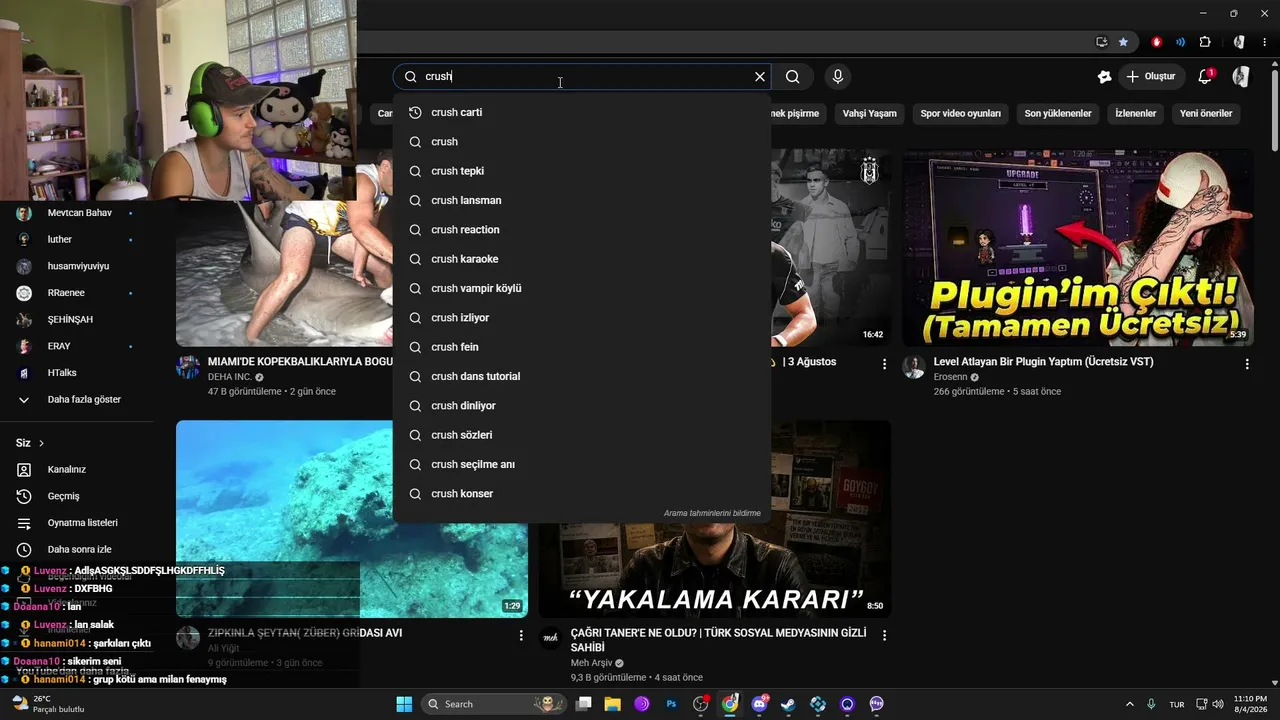This screenshot has width=1280, height=720.
Task: Open 'Geçmiş' watch history
Action: 76,497
